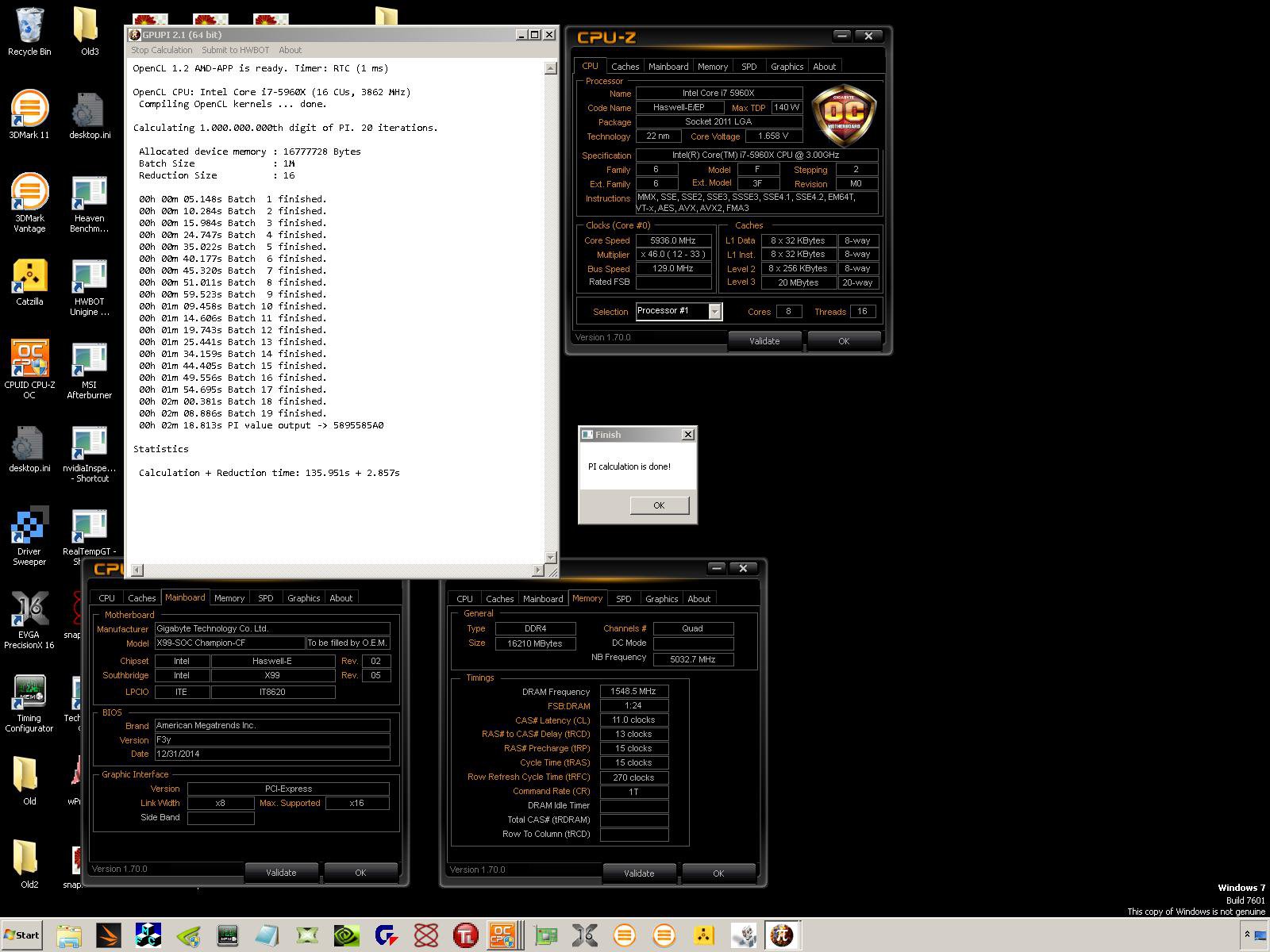The width and height of the screenshot is (1270, 952).
Task: Open the Submit to HWBOT menu
Action: click(x=235, y=50)
